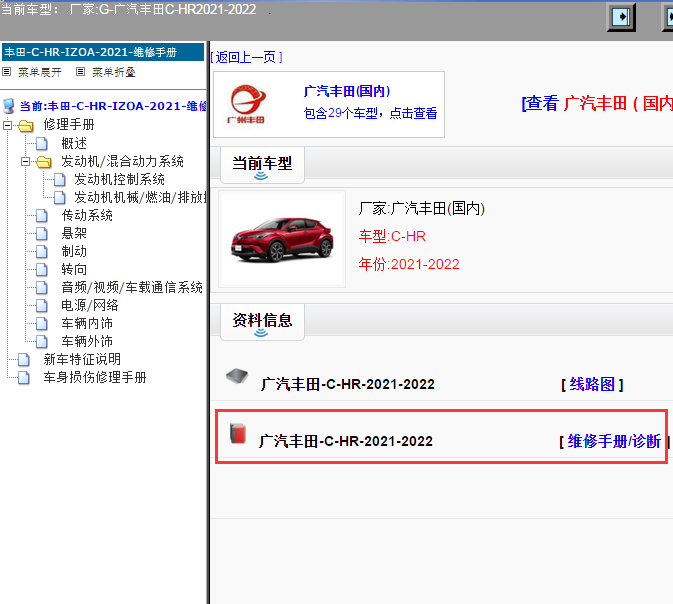Select 发动机机械/燃油/排放 tree item

tap(141, 197)
